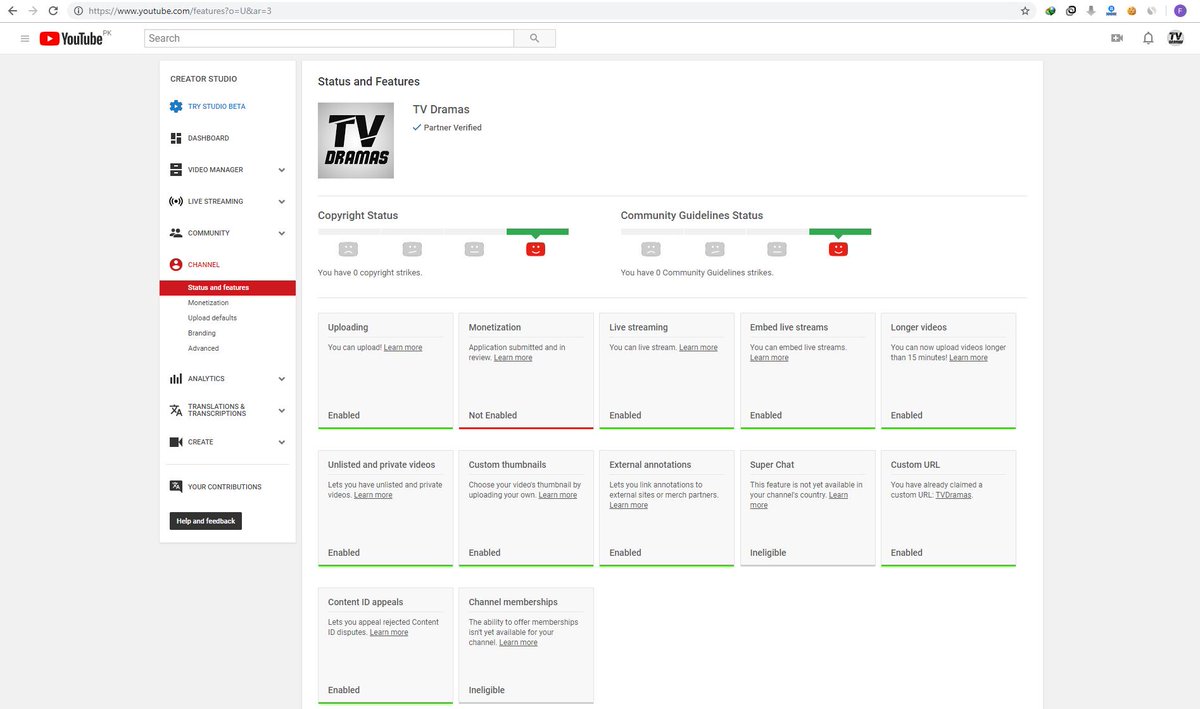Image resolution: width=1200 pixels, height=709 pixels.
Task: Click the Try Studio Beta gear icon
Action: 176,106
